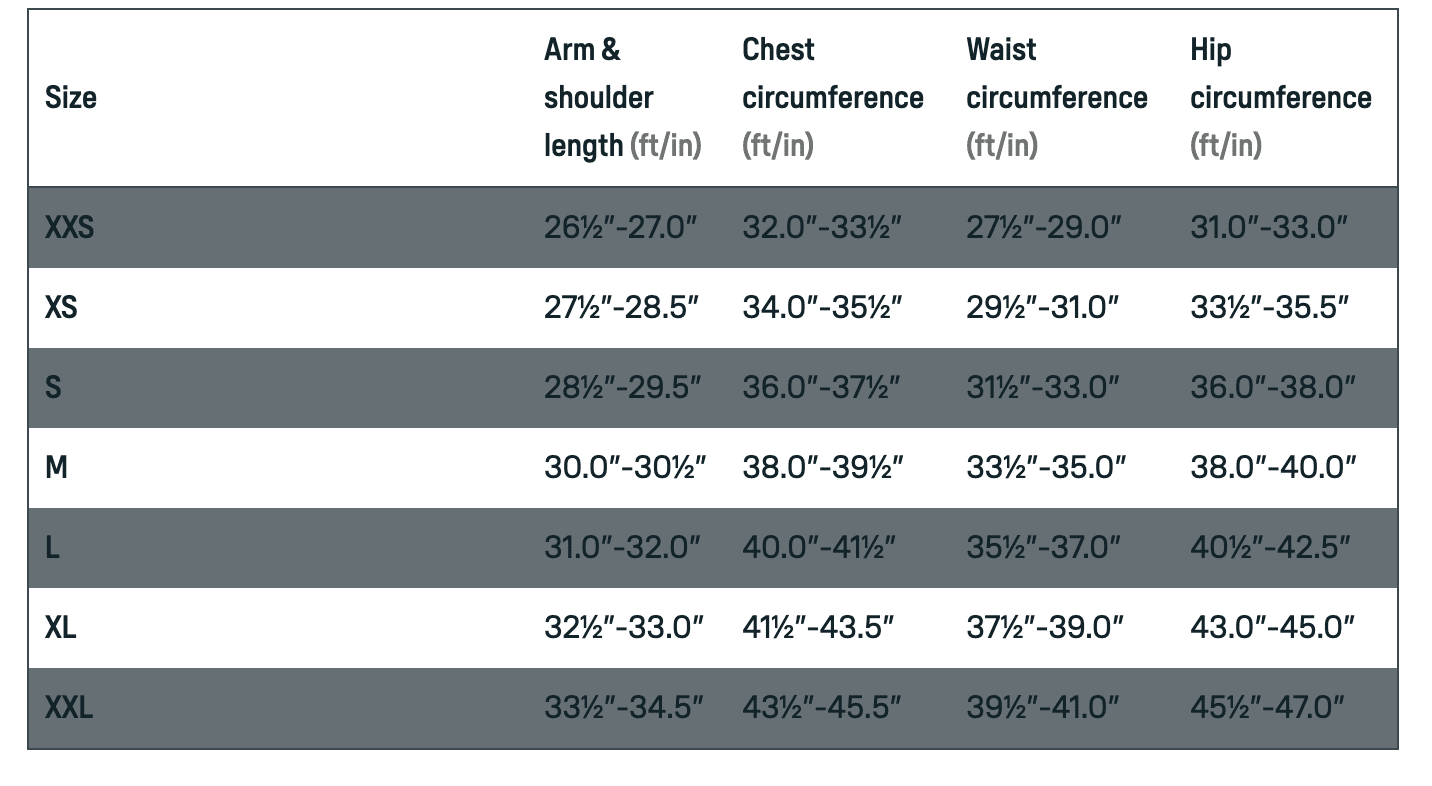Click the XXS chest value 32.0″-33½″

(822, 228)
